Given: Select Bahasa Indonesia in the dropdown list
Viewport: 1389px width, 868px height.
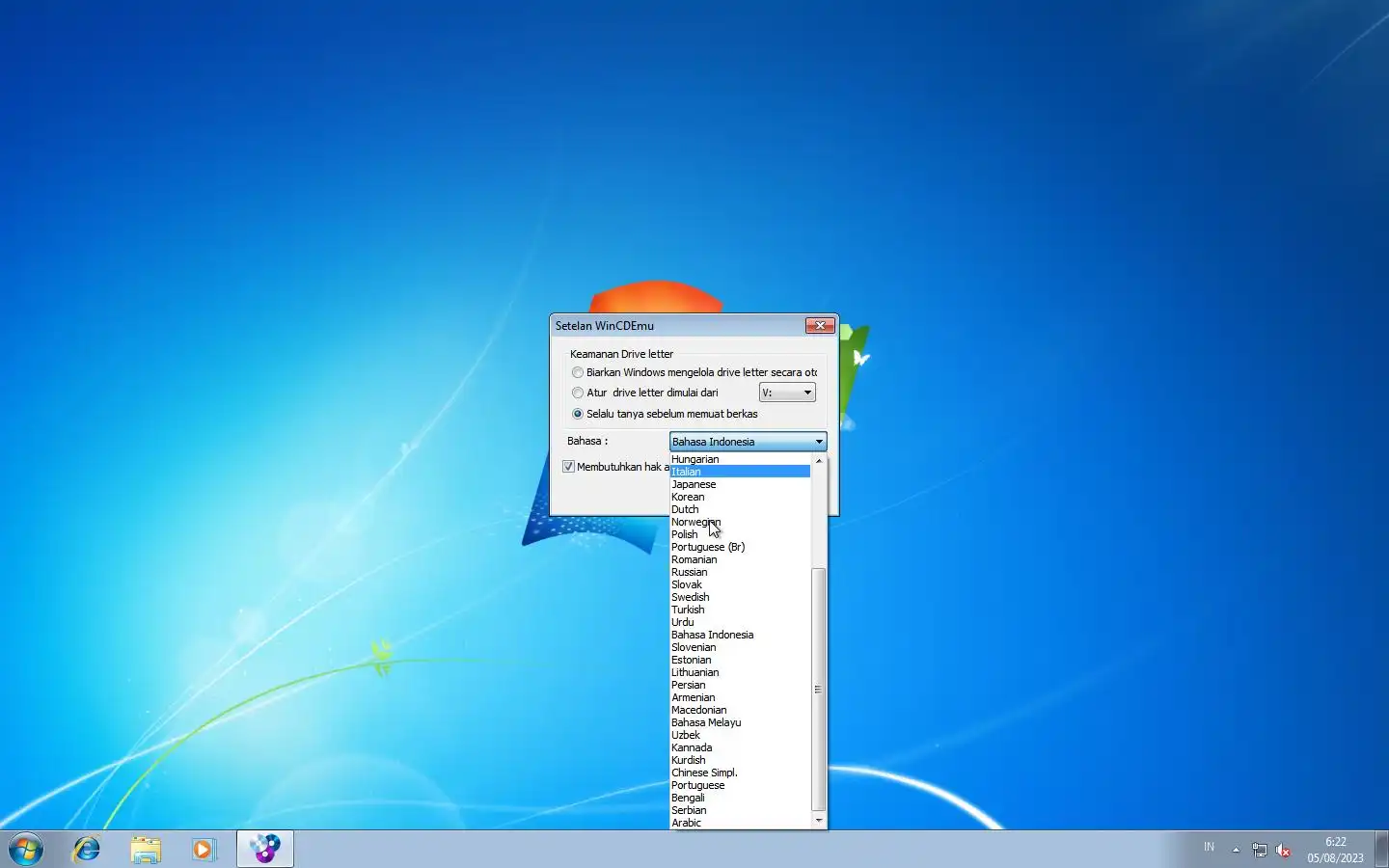Looking at the screenshot, I should [740, 635].
